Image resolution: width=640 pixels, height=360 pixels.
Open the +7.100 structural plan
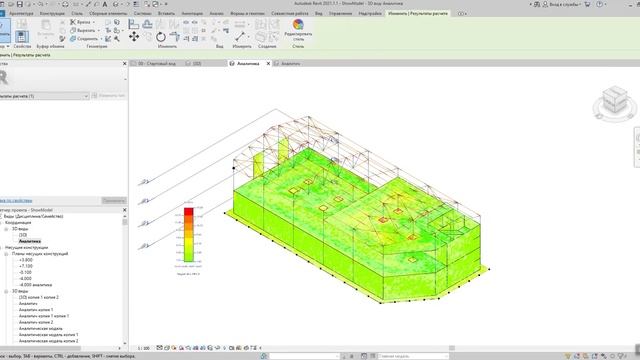pos(26,266)
